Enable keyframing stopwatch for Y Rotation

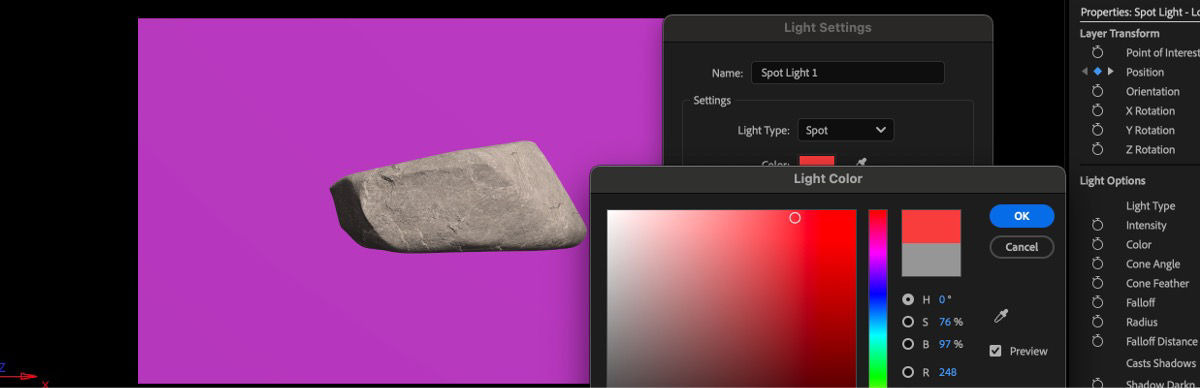tap(1097, 130)
